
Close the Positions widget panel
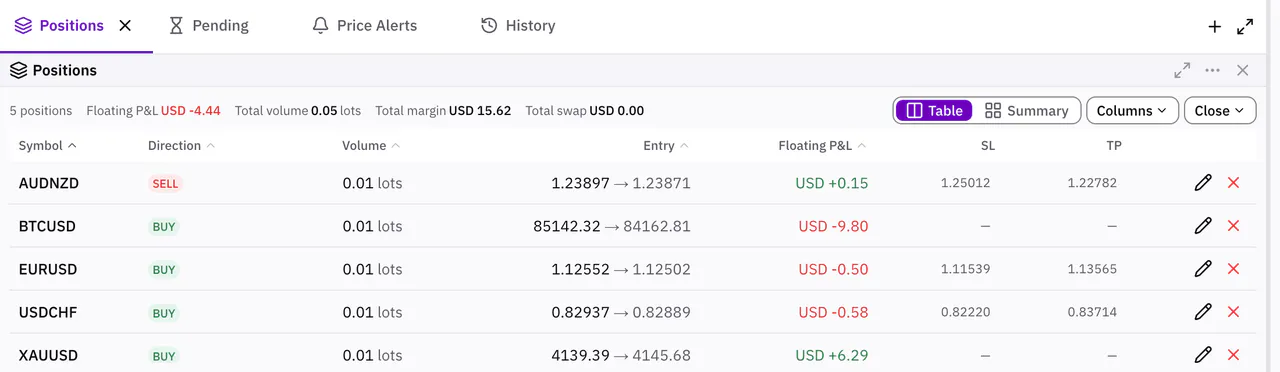(1243, 70)
